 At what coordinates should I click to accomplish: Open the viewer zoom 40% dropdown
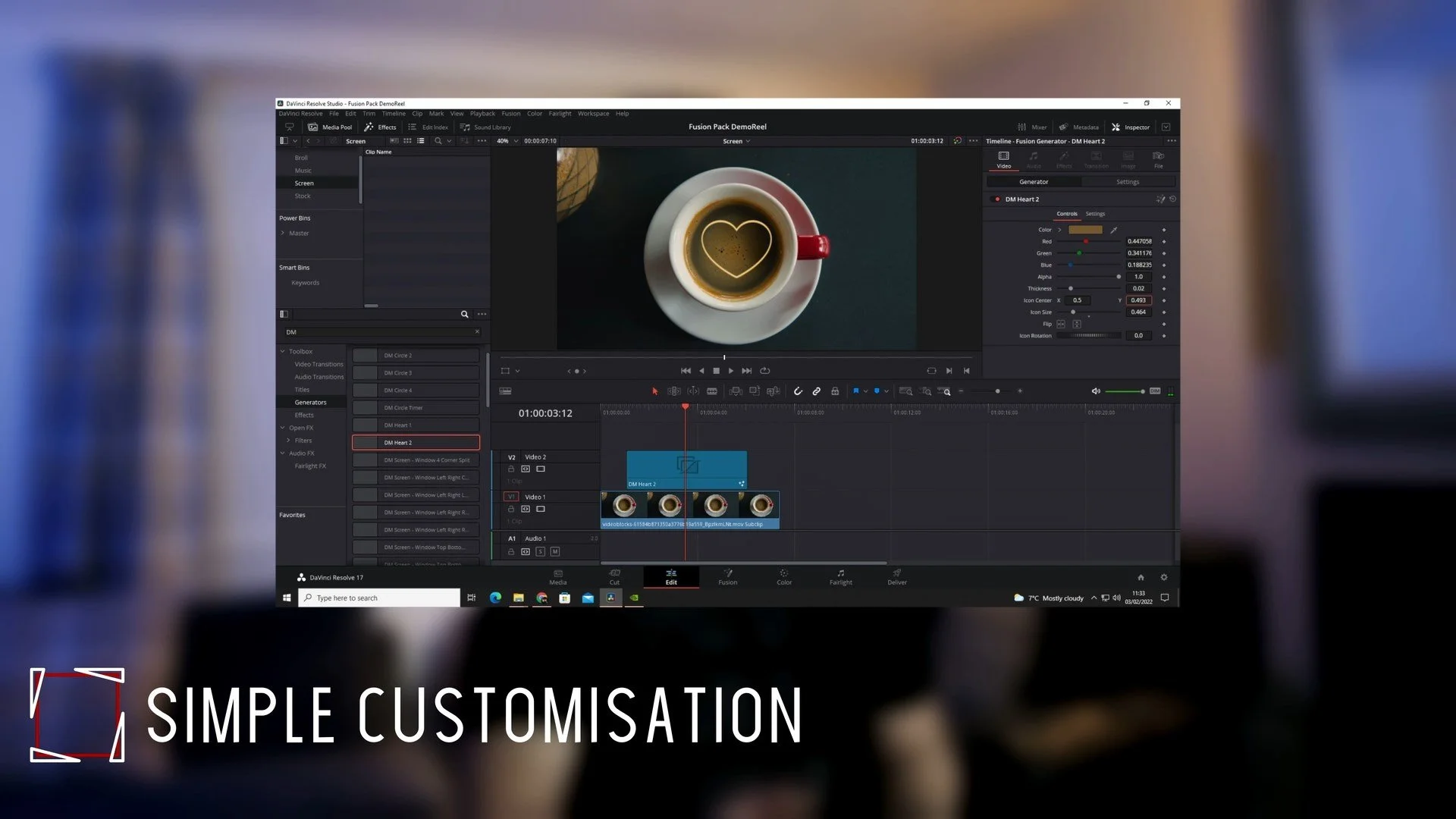[x=508, y=141]
